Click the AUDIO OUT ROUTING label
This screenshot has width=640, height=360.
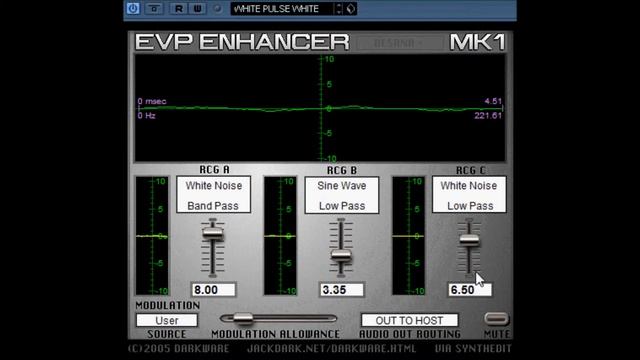point(410,334)
